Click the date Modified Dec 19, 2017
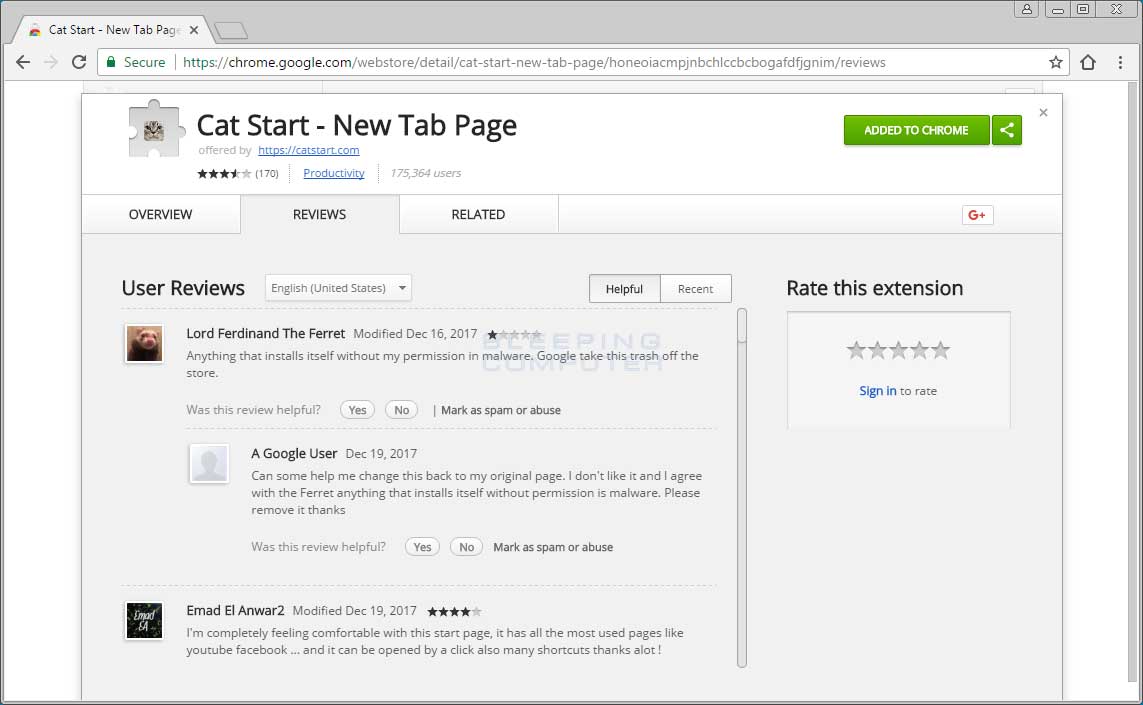This screenshot has width=1143, height=705. [354, 610]
